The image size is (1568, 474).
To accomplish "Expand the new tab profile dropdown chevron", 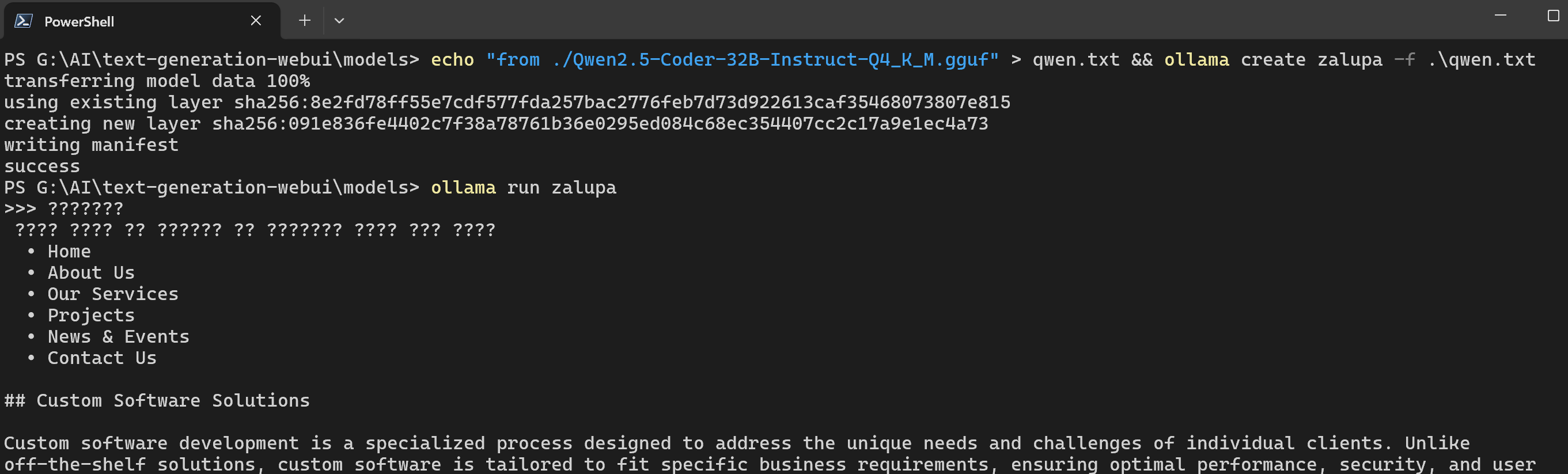I will (339, 21).
